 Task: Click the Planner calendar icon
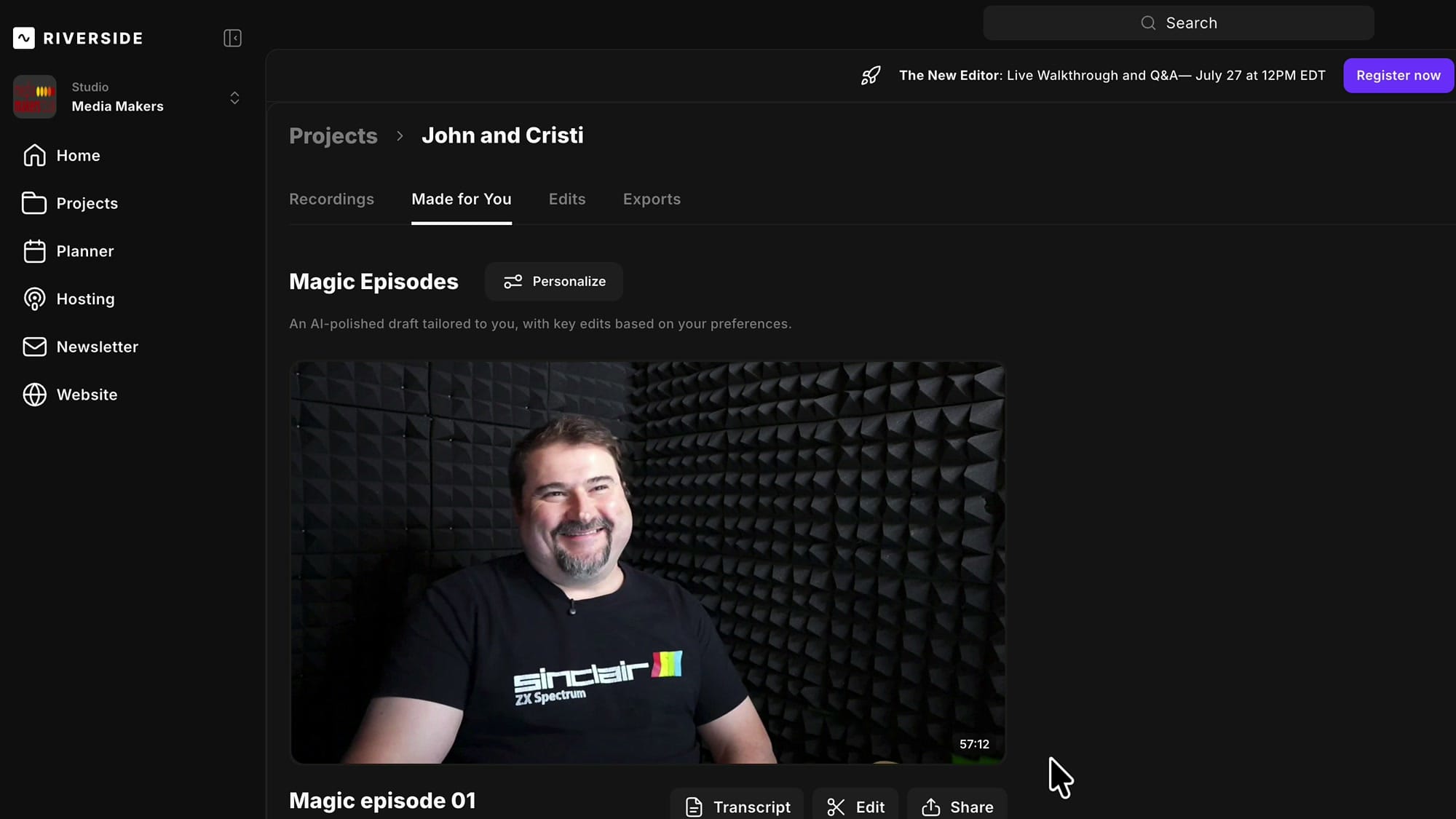coord(34,251)
